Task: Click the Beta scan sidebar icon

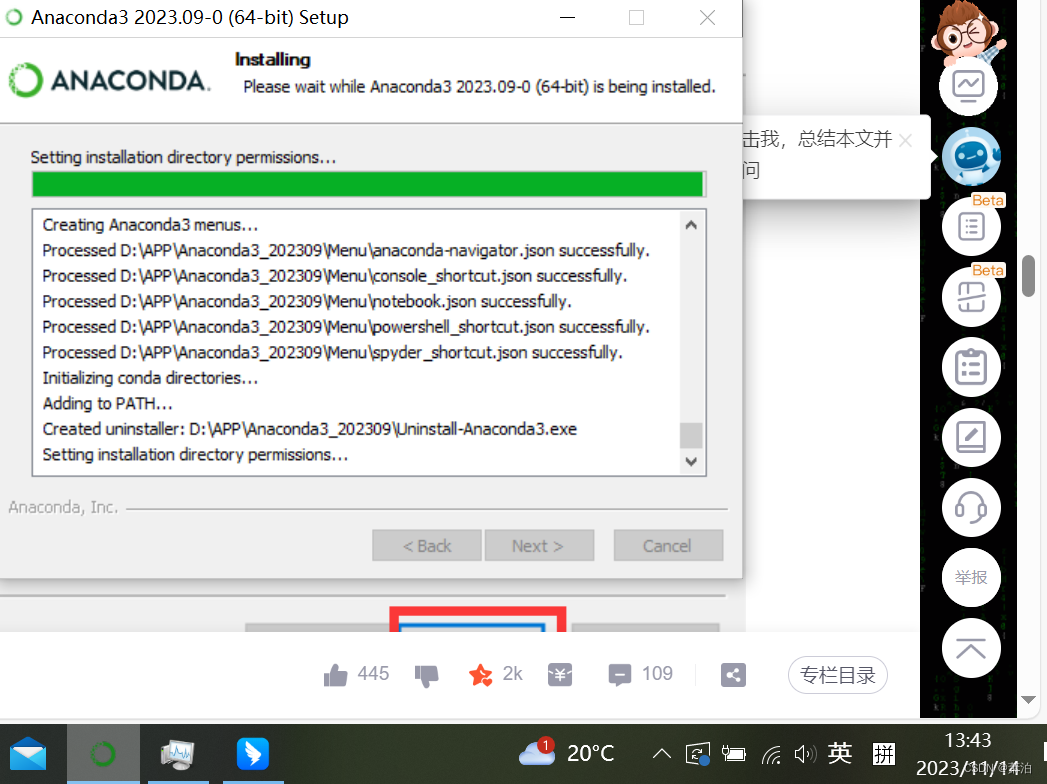Action: (971, 297)
